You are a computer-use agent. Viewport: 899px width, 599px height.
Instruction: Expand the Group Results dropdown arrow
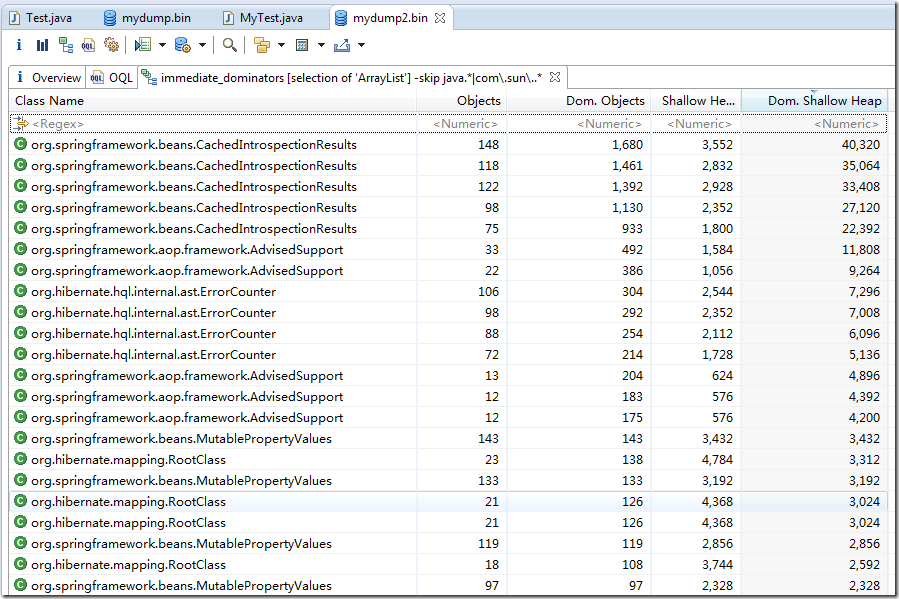282,45
